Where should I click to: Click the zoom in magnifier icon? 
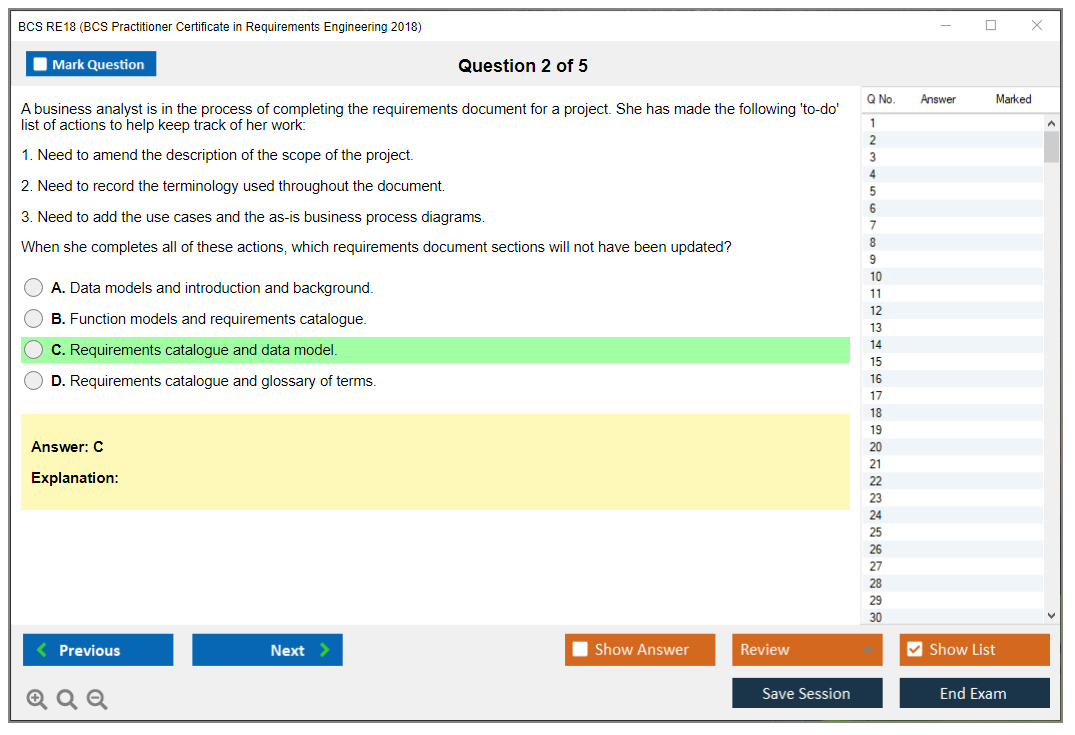[37, 700]
